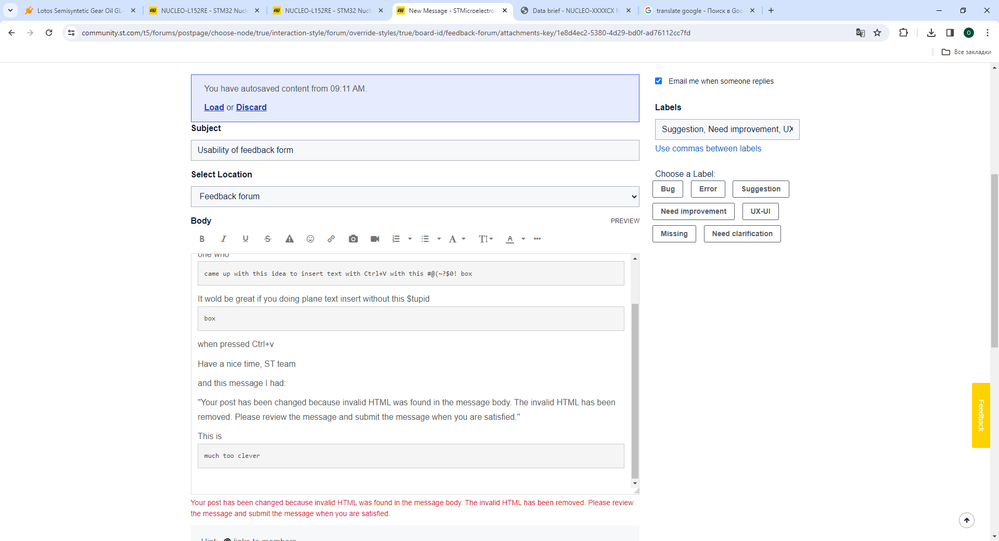Image resolution: width=999 pixels, height=541 pixels.
Task: Click the page vertical scrollbar
Action: (995, 261)
